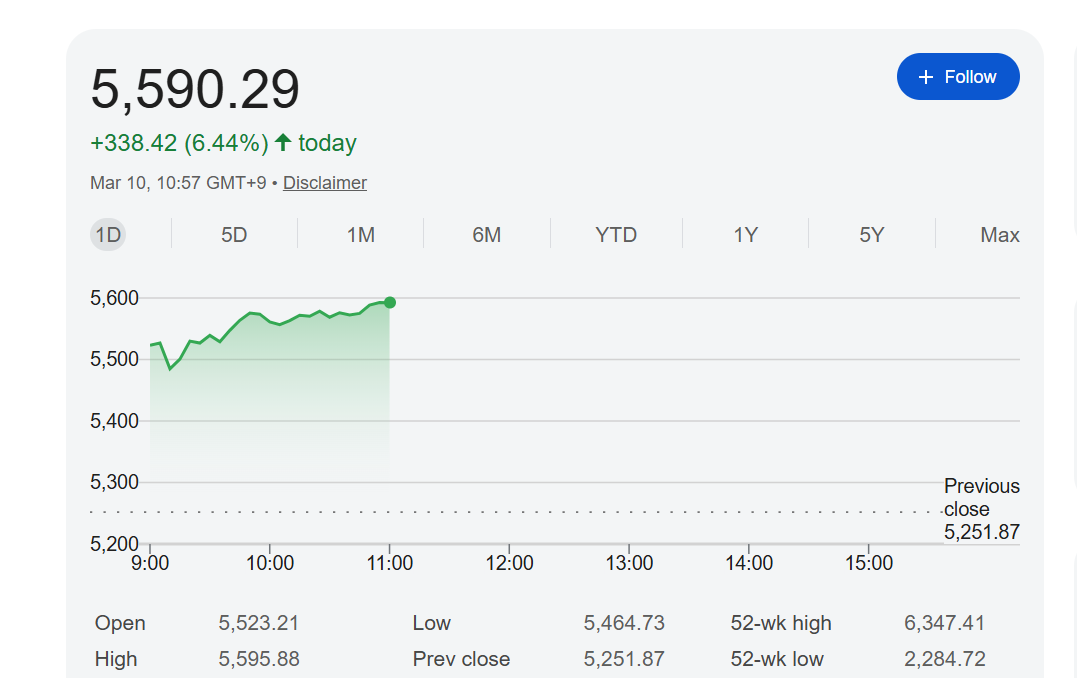Open the Disclaimer link
1077x678 pixels.
(x=324, y=183)
